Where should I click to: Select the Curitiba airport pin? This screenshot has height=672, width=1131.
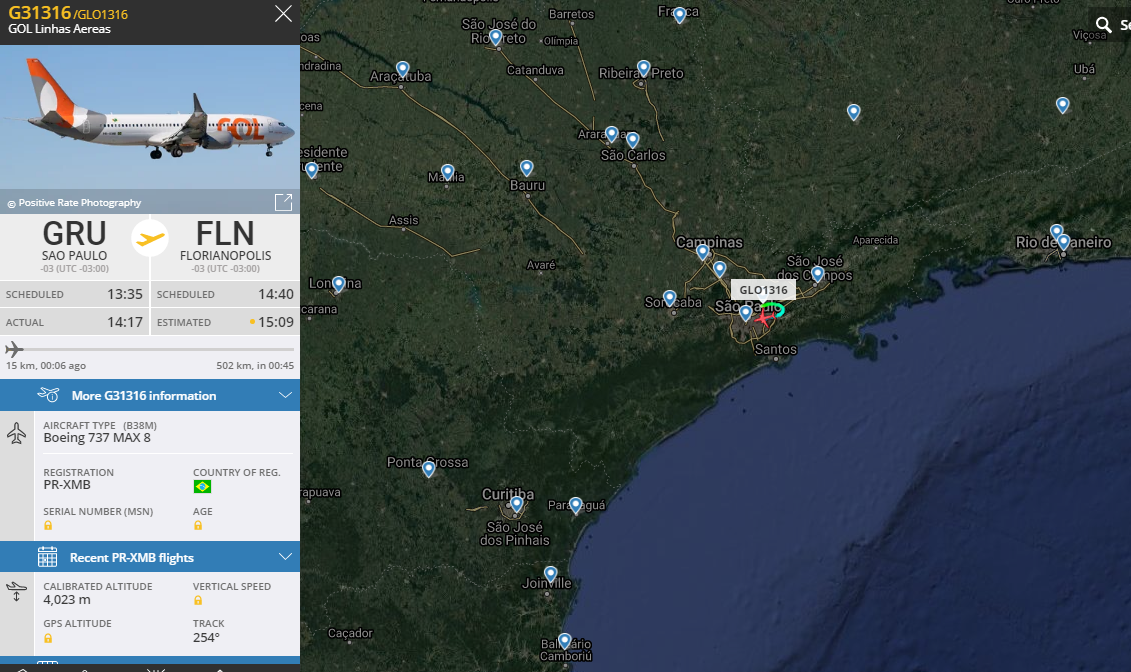[x=516, y=504]
